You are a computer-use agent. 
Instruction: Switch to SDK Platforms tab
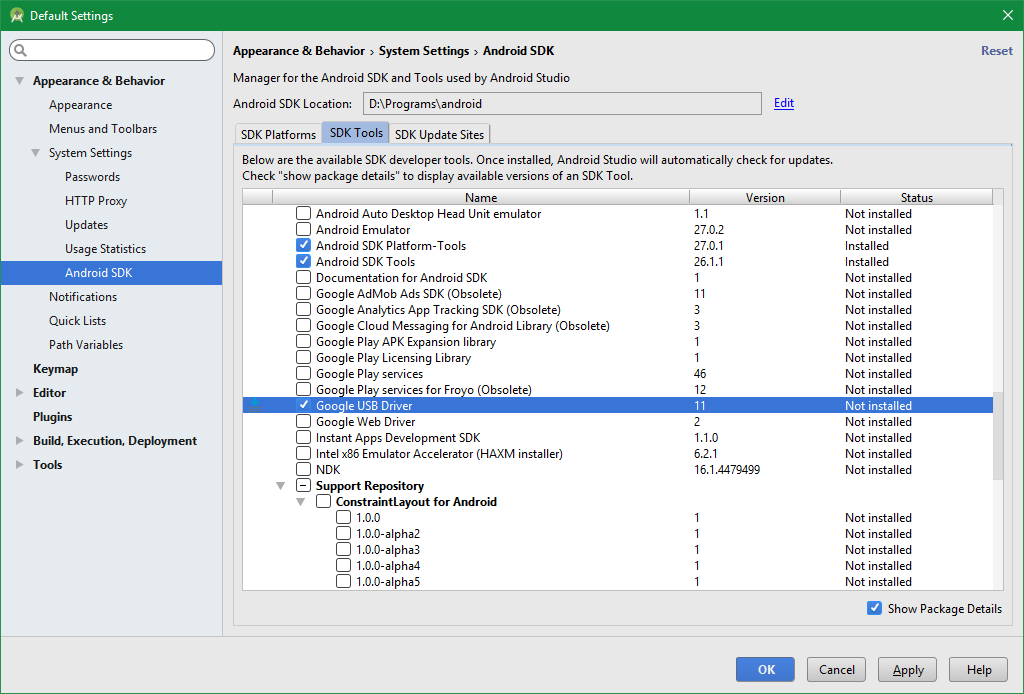point(278,134)
